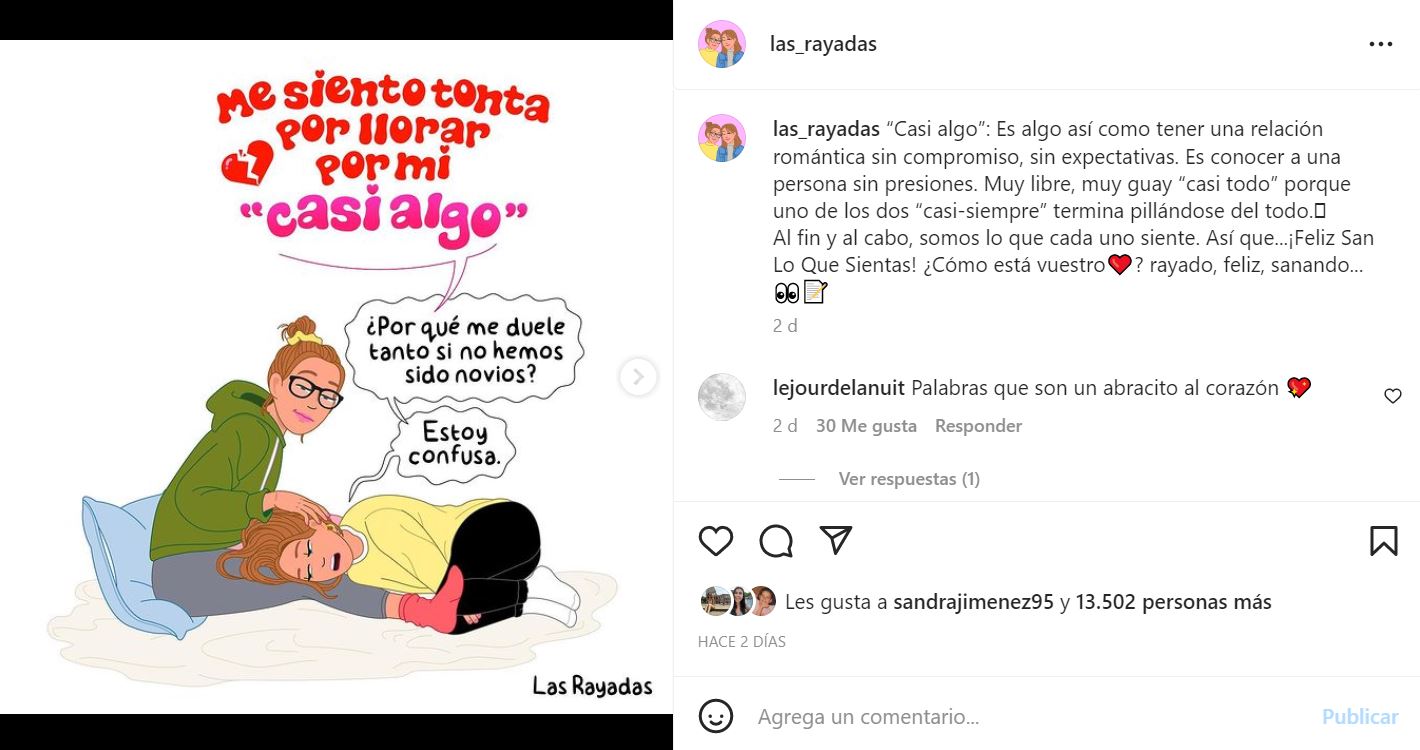The image size is (1420, 750).
Task: Open las_rayadas profile picture in header
Action: 722,44
